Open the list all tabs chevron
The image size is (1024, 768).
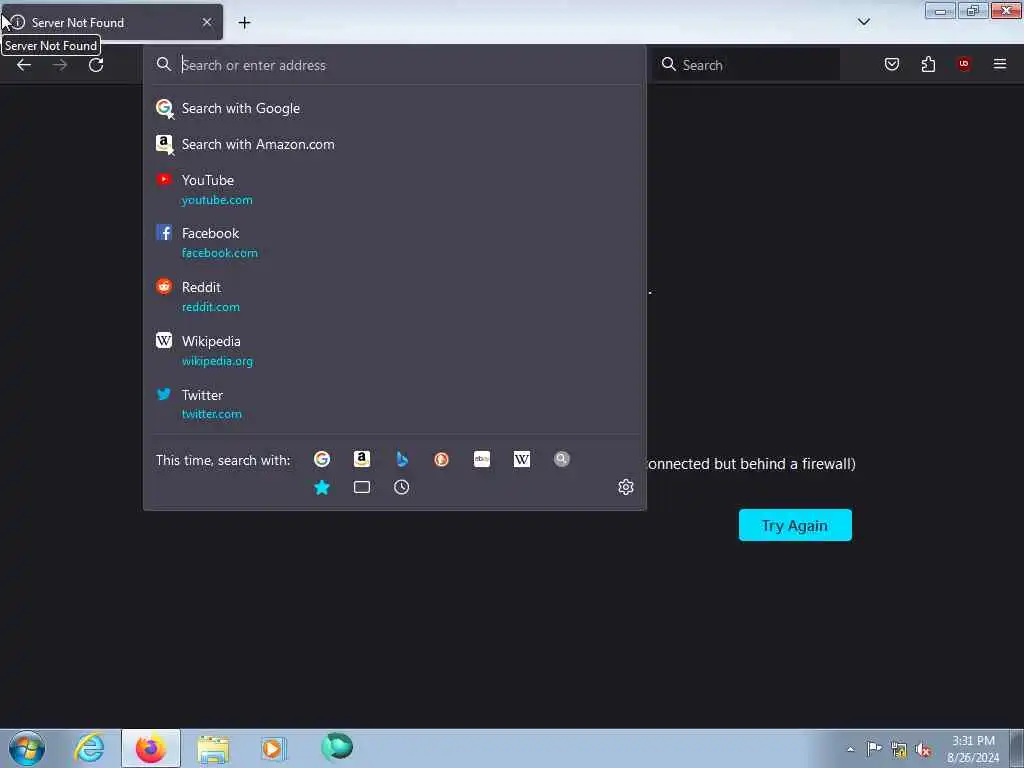[x=863, y=22]
